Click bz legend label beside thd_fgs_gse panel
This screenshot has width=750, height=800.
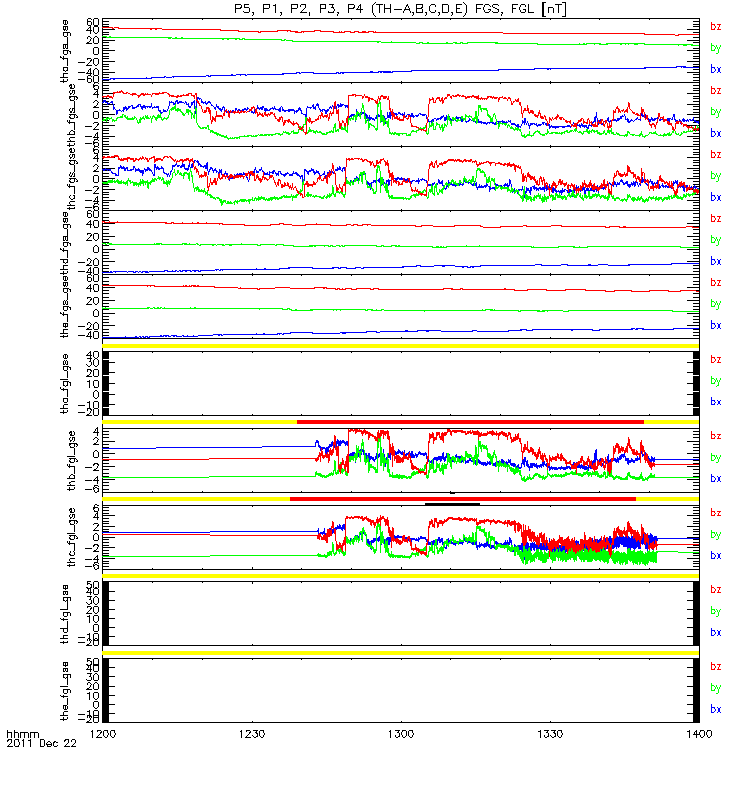tap(715, 218)
